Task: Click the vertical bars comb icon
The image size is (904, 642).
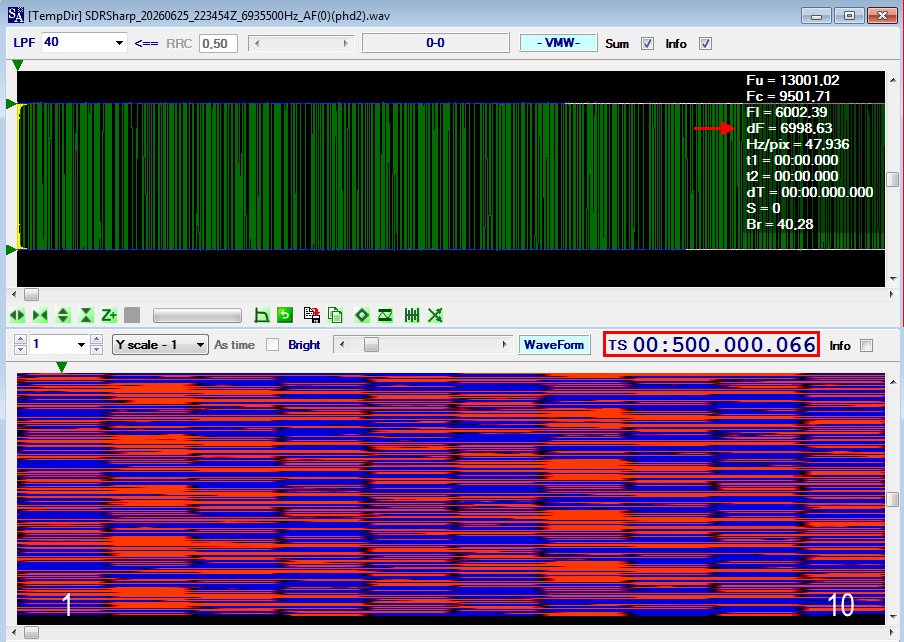Action: (412, 315)
